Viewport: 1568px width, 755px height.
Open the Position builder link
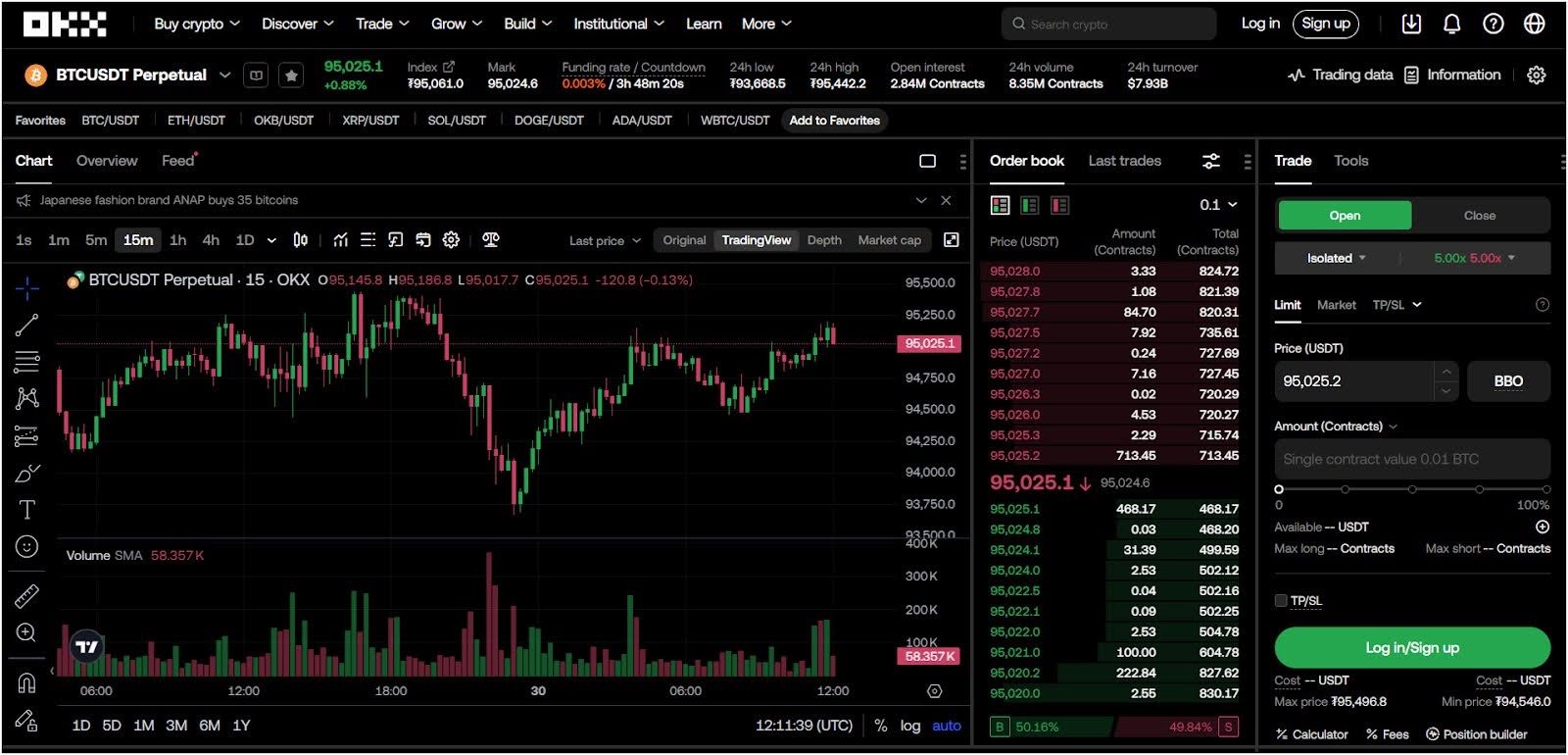[x=1477, y=734]
